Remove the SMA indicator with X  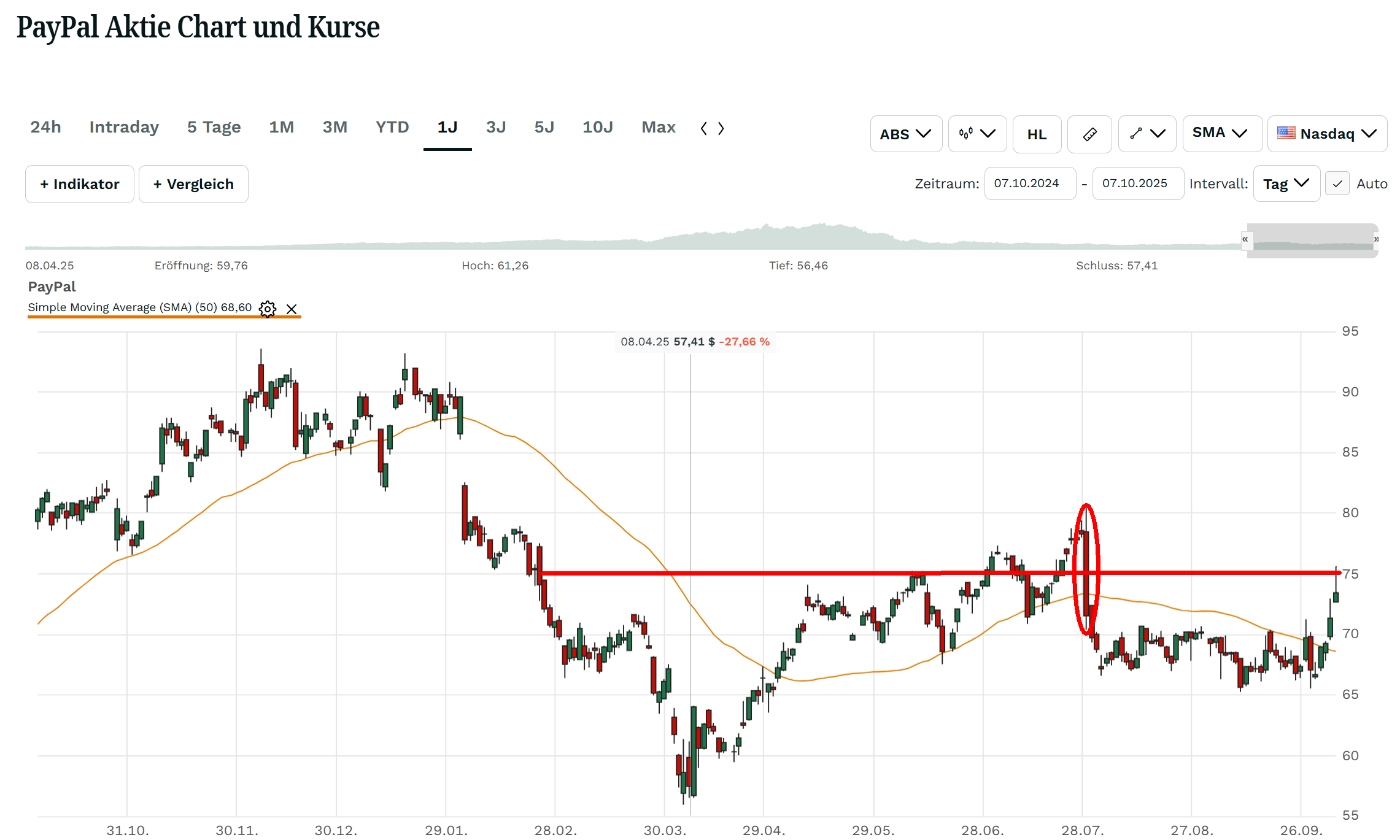click(292, 309)
